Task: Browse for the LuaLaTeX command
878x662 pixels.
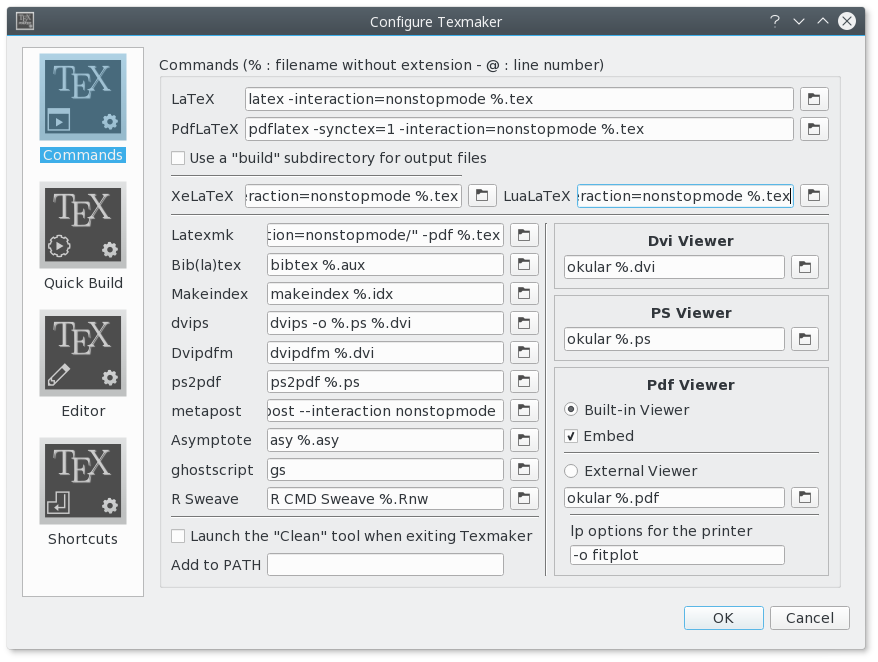Action: [x=815, y=196]
